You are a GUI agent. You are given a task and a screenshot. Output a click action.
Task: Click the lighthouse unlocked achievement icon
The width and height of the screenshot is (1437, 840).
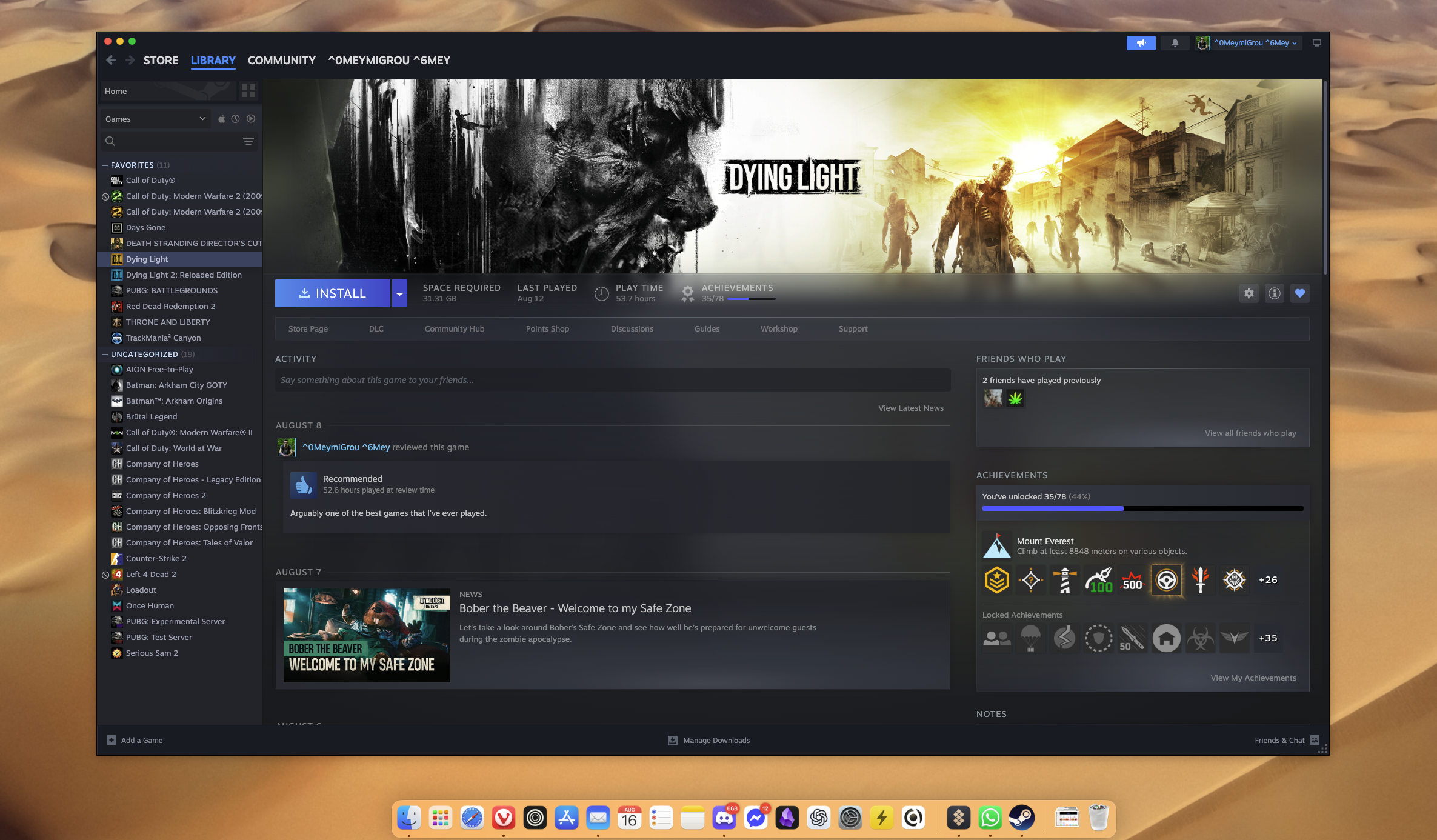coord(1064,580)
